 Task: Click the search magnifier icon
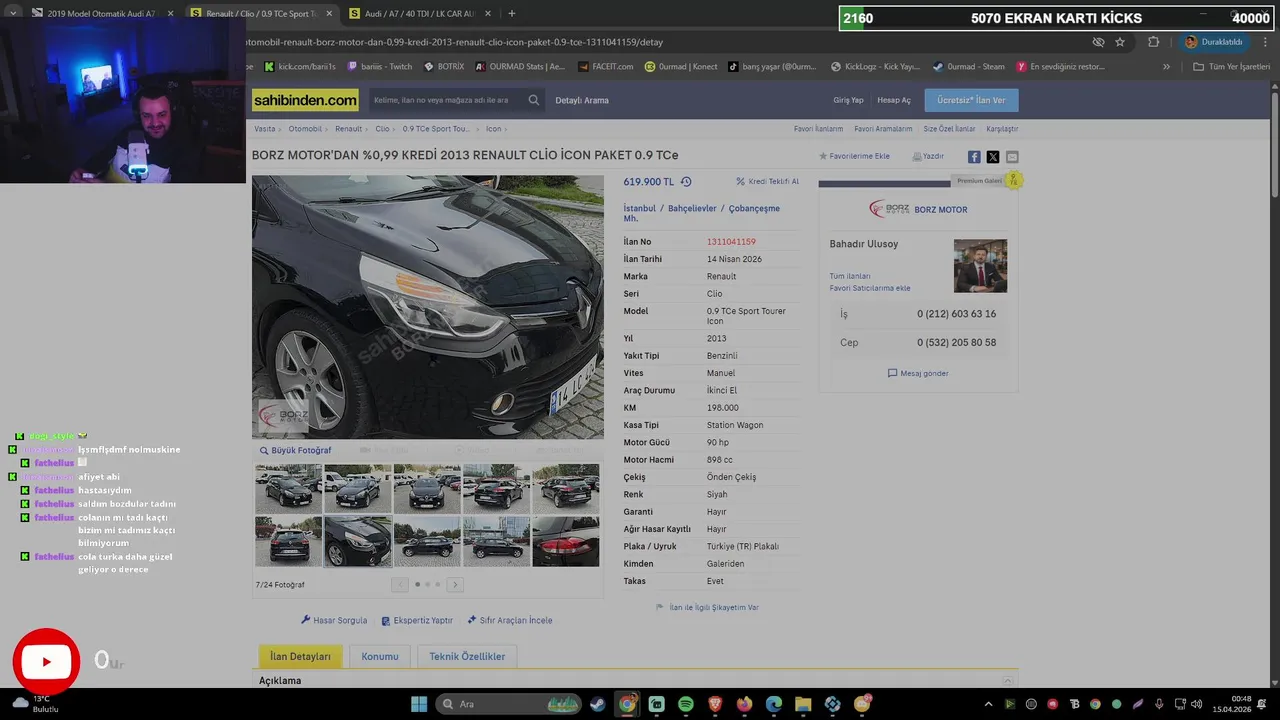point(534,100)
